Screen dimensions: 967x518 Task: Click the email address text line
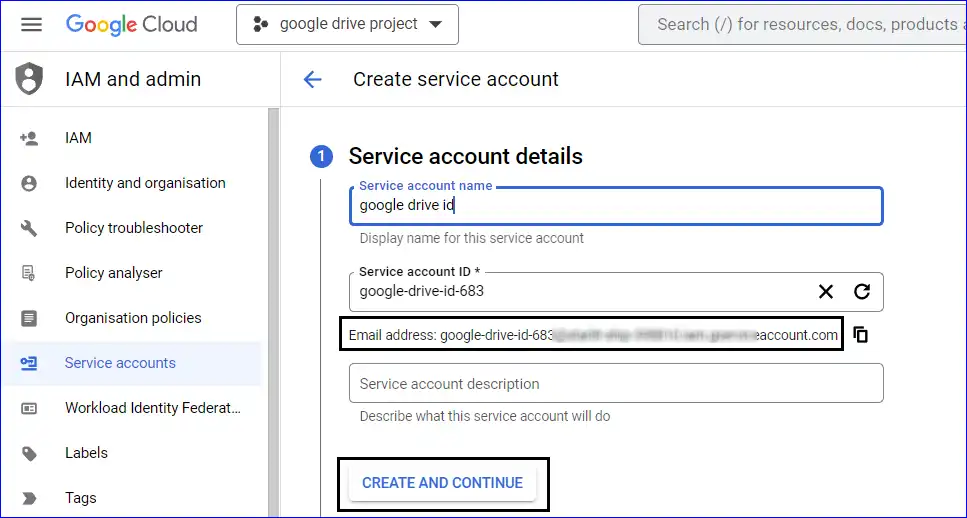tap(593, 335)
